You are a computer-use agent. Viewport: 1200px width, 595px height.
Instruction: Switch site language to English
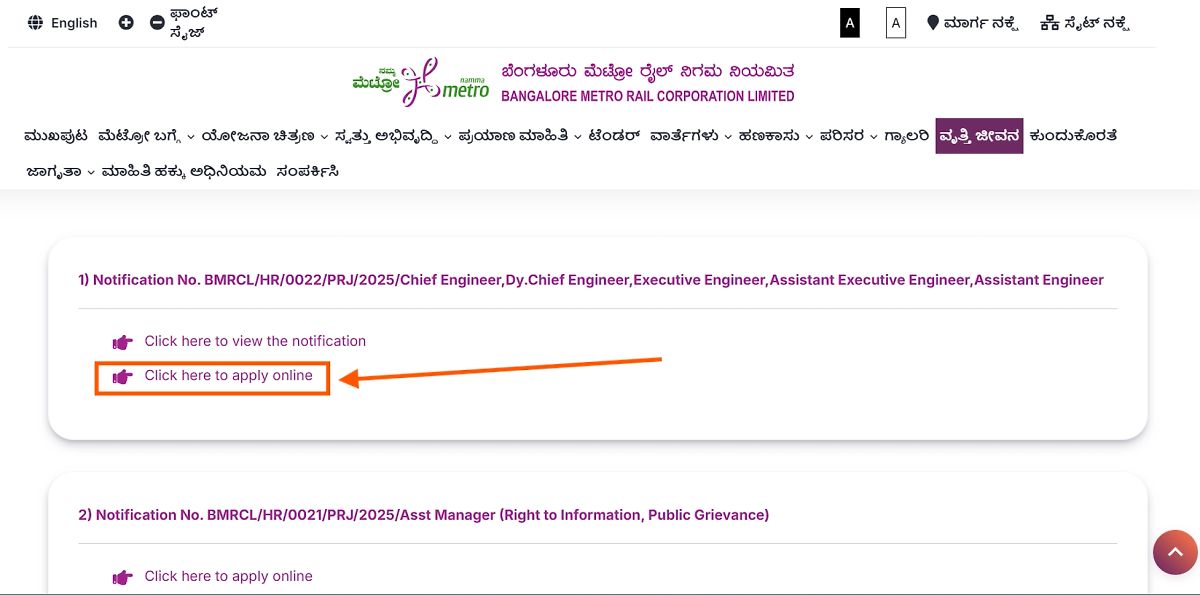pyautogui.click(x=74, y=23)
